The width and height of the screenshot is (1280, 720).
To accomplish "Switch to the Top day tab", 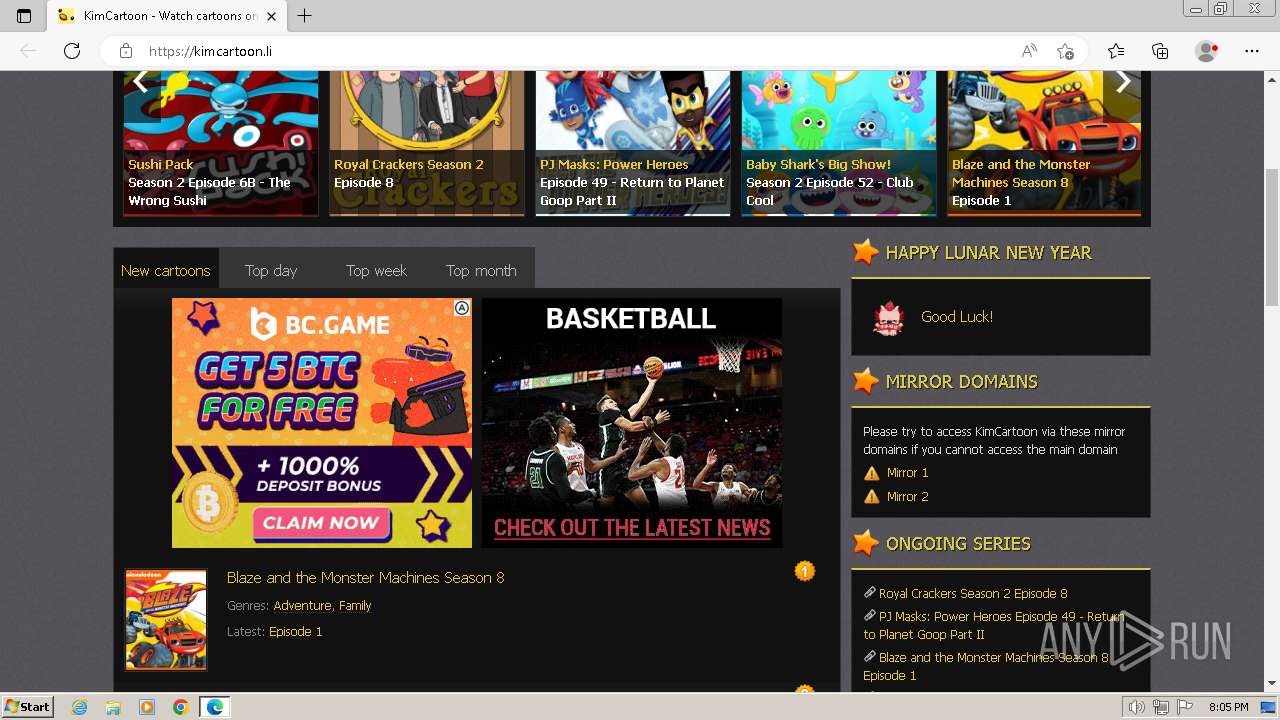I will coord(271,270).
